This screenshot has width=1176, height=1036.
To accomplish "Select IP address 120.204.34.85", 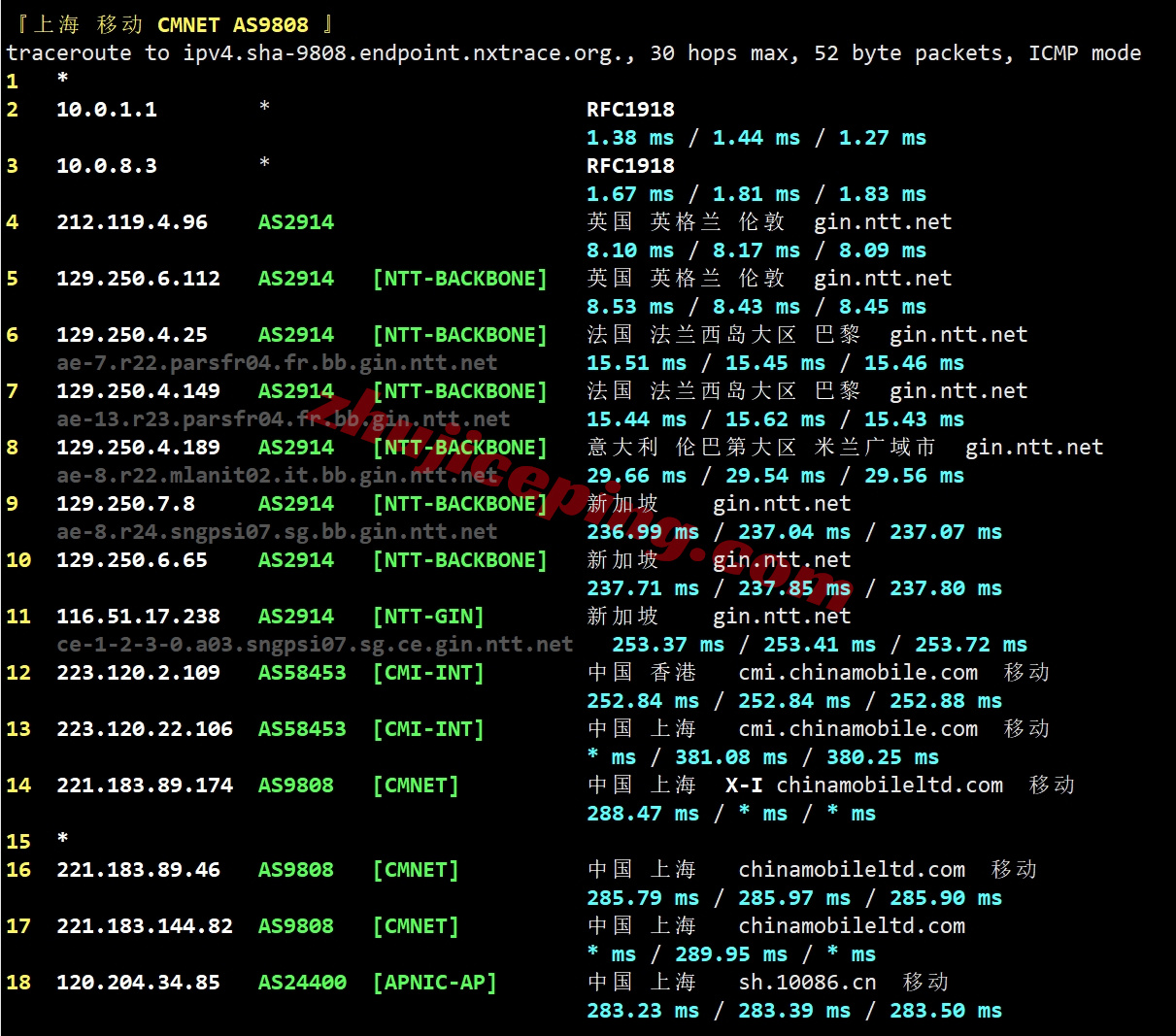I will [x=138, y=983].
